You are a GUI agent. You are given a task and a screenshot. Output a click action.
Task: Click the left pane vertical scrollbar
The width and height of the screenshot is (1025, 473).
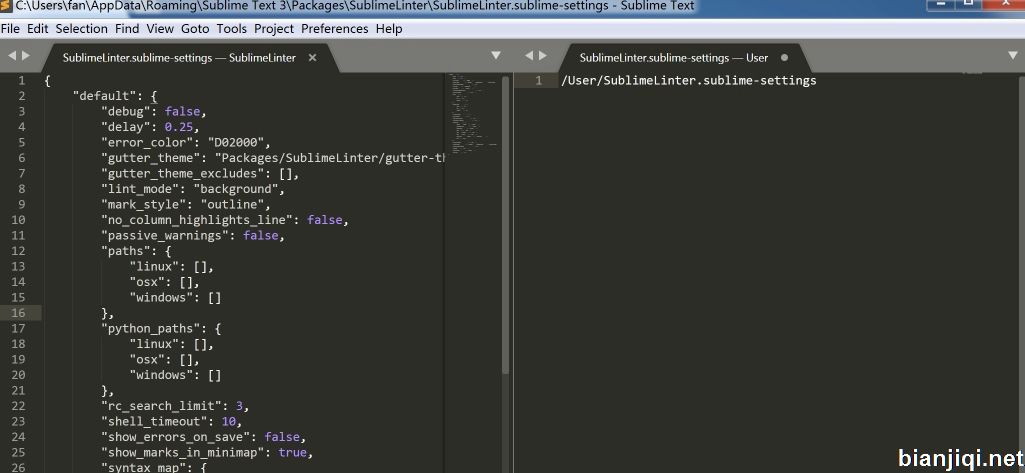(x=505, y=225)
